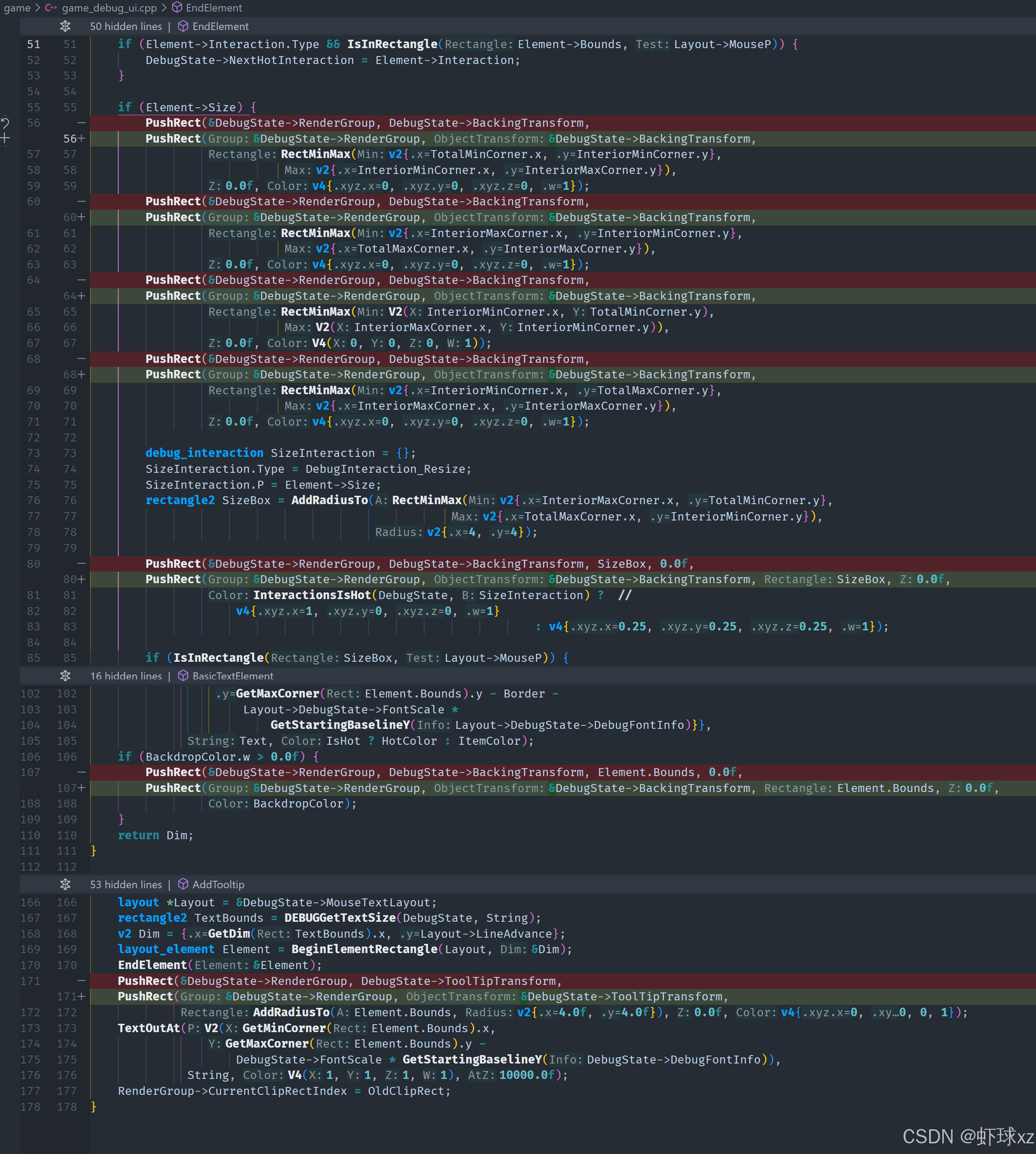Jump to the AddTooltip symbol link
Screen dimensions: 1036x1154
[218, 884]
